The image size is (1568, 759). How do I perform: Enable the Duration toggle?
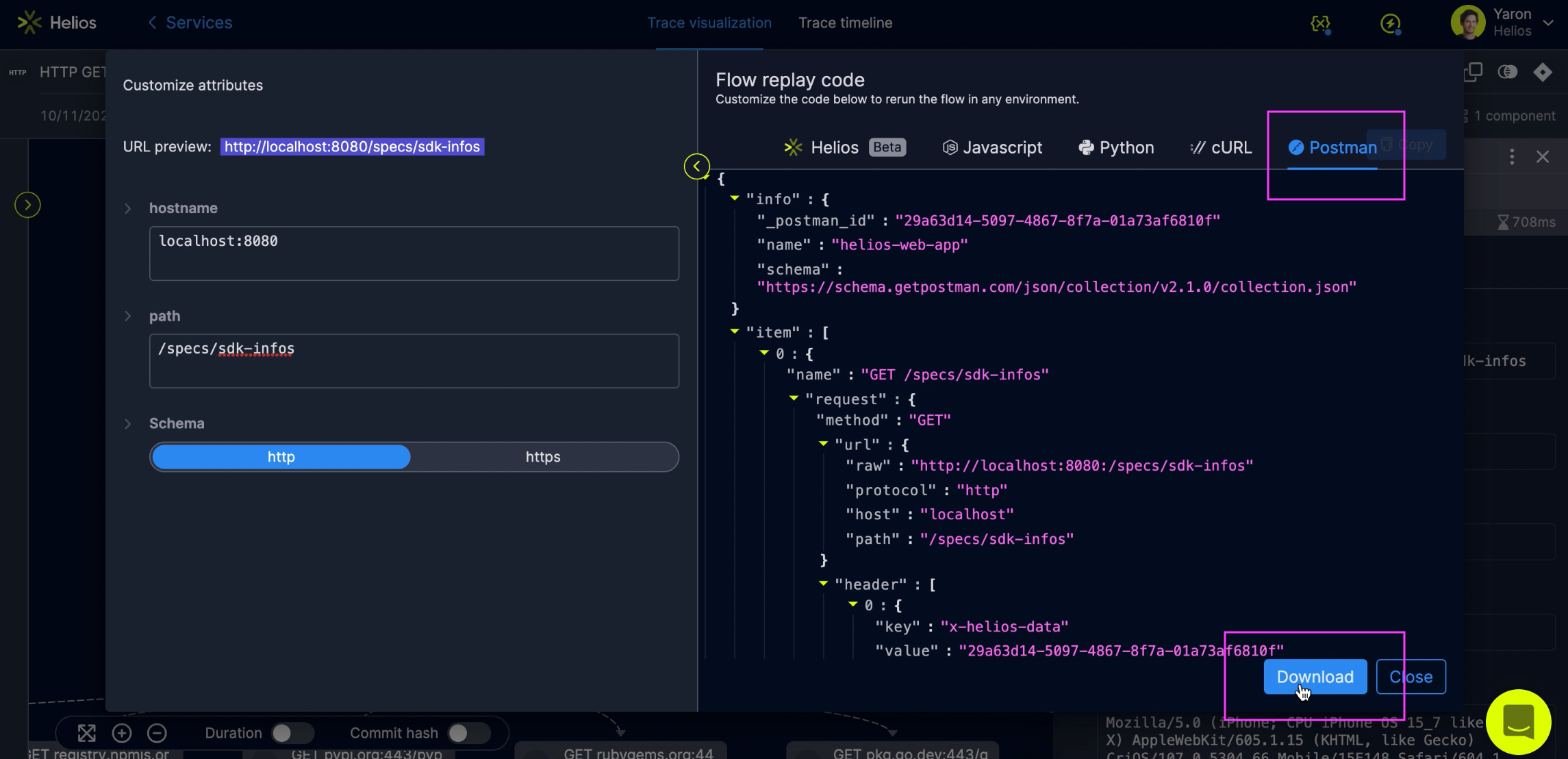pyautogui.click(x=292, y=733)
